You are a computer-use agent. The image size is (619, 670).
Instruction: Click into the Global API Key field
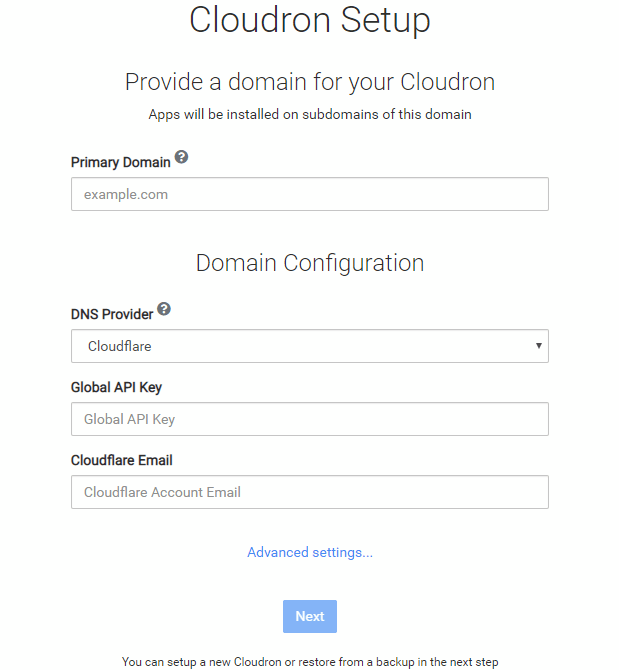coord(310,419)
